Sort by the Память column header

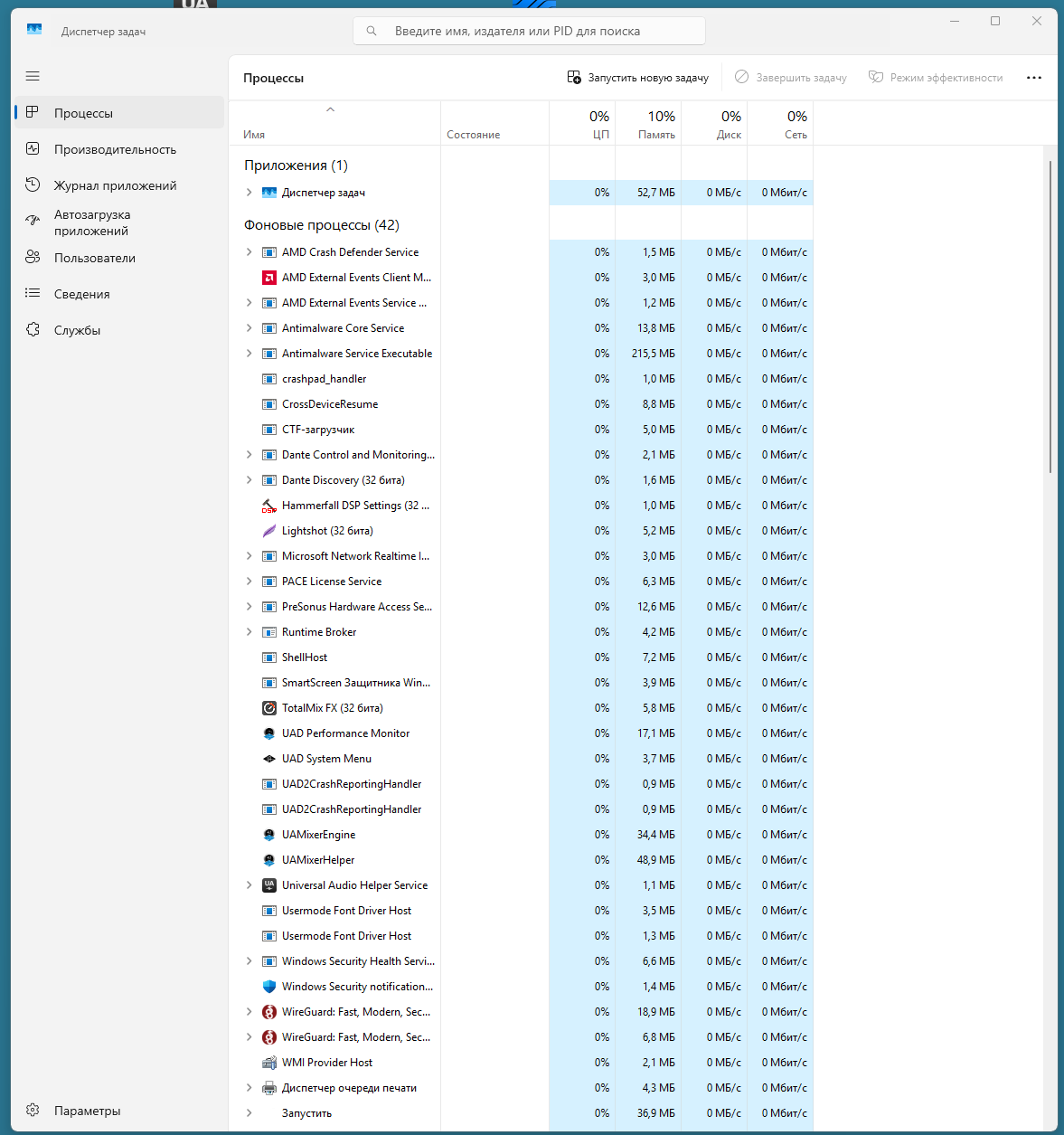point(648,123)
